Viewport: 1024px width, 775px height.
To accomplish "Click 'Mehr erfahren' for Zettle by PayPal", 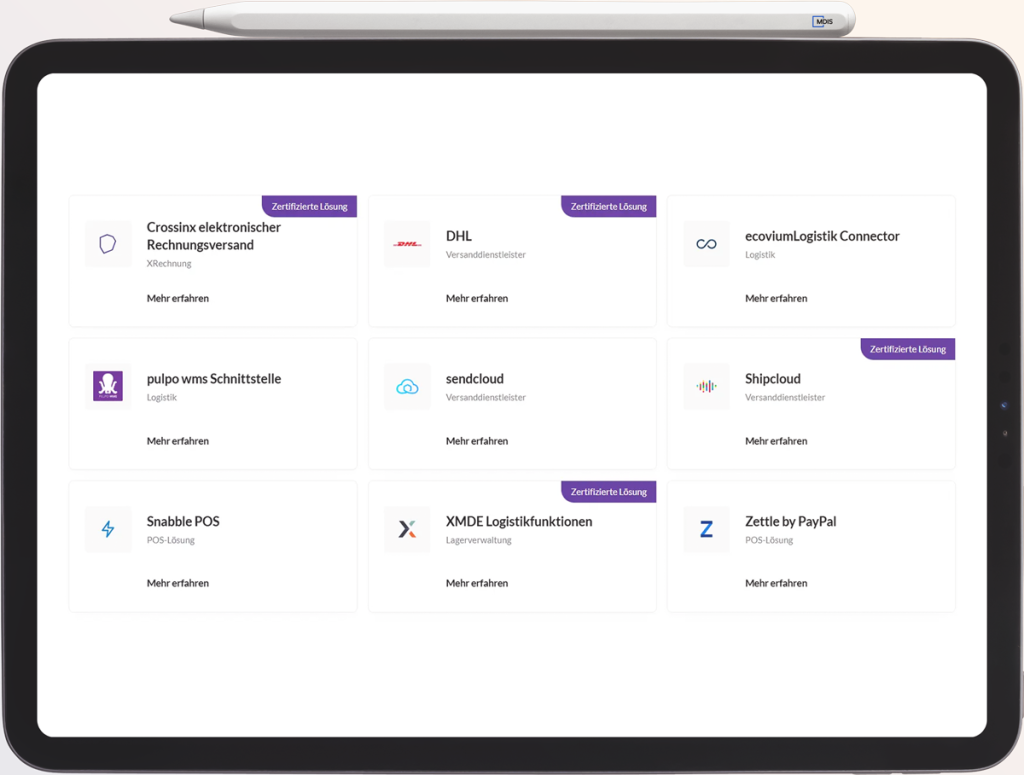I will pos(775,583).
